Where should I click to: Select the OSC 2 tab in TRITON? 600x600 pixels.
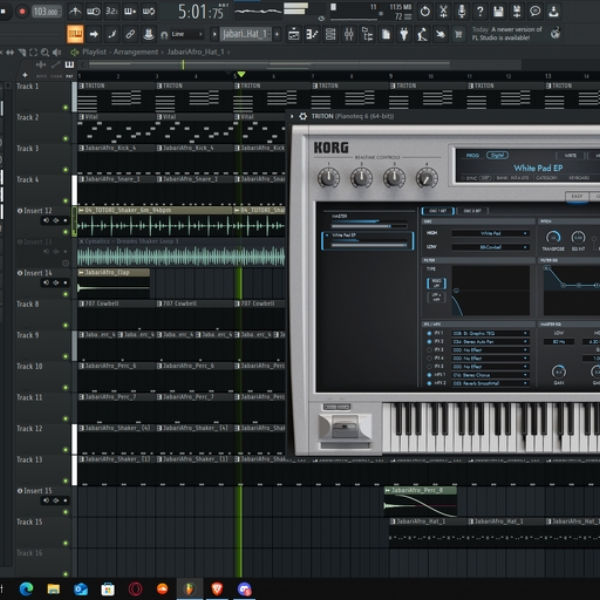[x=473, y=211]
